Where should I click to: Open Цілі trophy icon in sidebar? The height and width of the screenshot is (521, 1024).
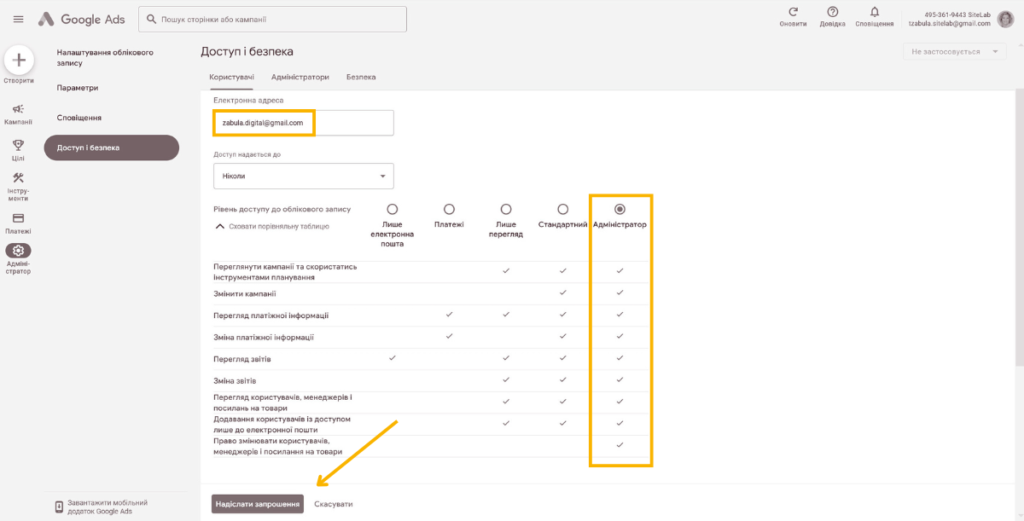18,145
